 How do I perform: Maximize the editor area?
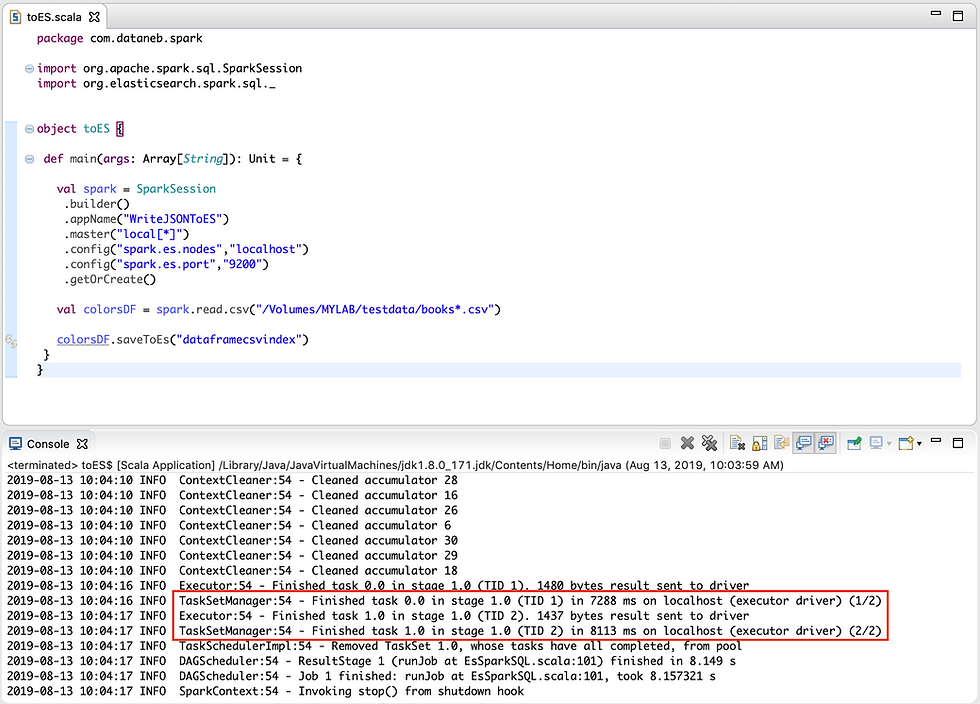tap(958, 16)
